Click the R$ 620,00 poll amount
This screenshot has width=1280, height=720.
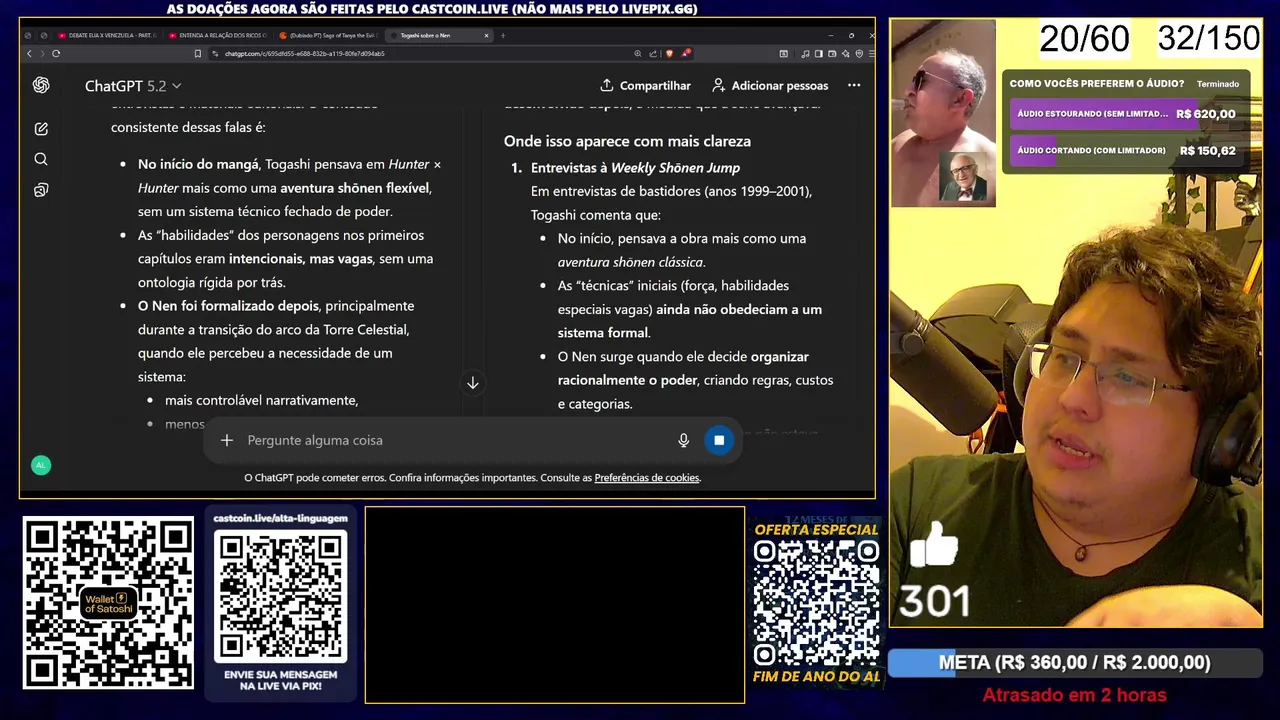point(1206,114)
